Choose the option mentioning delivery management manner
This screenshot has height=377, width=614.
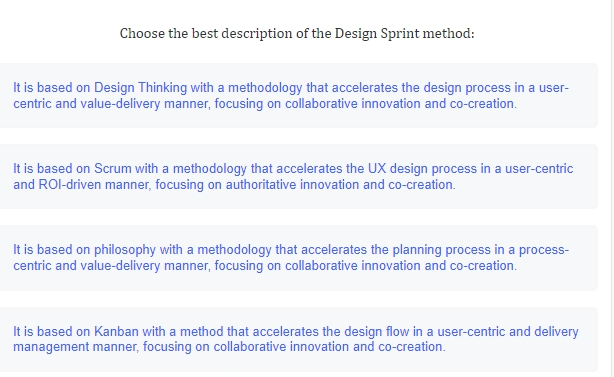click(298, 339)
